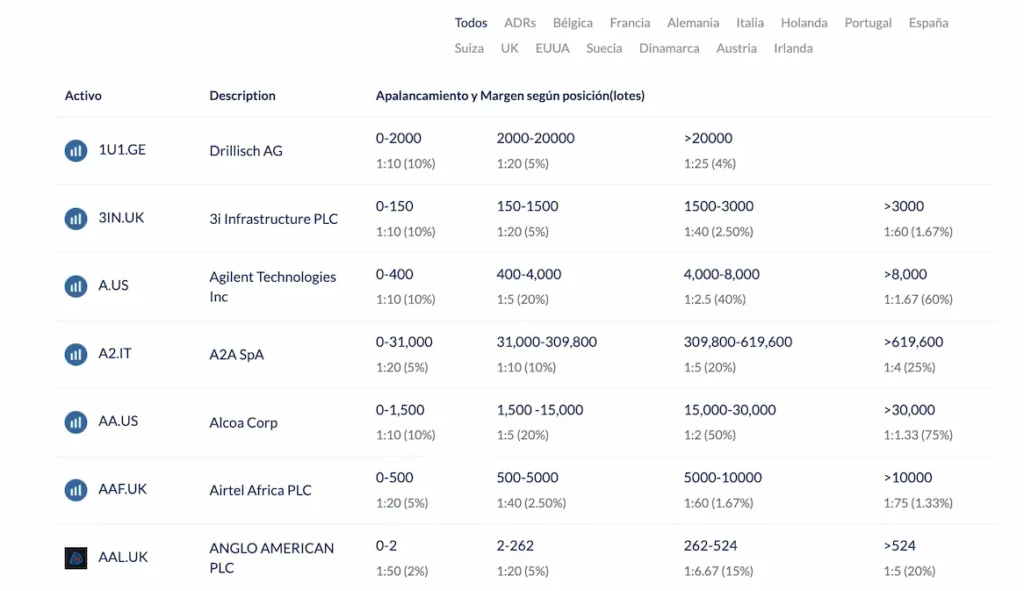The width and height of the screenshot is (1024, 591).
Task: Filter instruments by Alemania
Action: (692, 22)
